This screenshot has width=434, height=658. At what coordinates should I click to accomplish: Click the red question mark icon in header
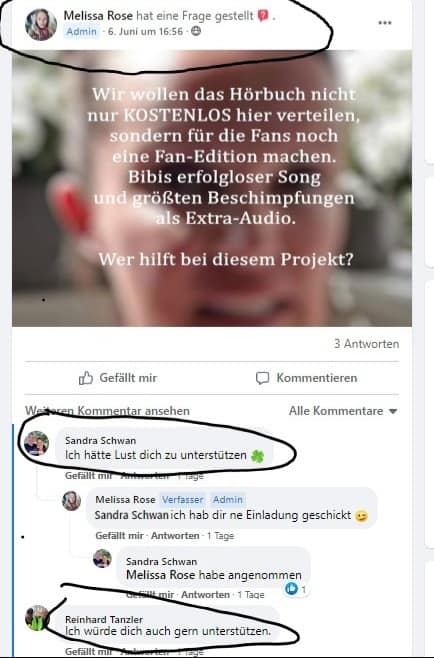[263, 16]
